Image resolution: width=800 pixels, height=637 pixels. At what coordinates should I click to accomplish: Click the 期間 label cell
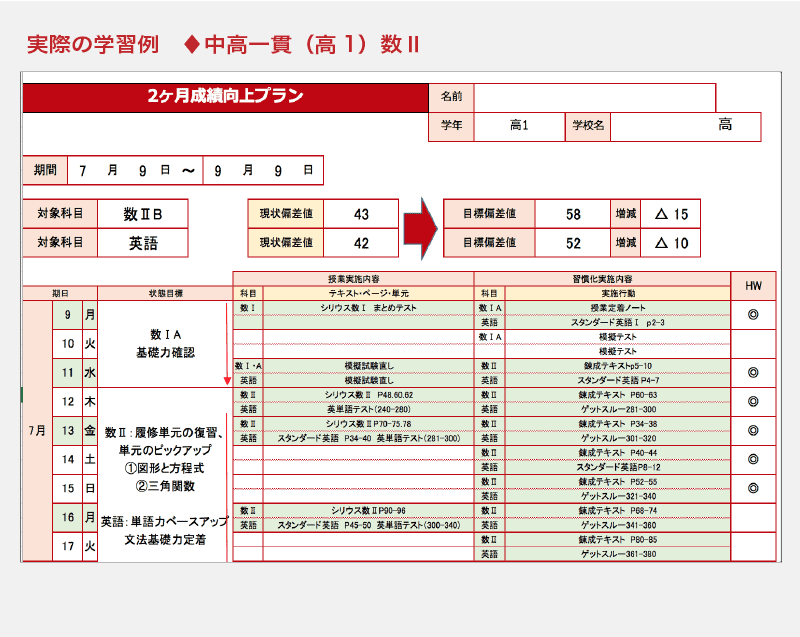tap(45, 170)
